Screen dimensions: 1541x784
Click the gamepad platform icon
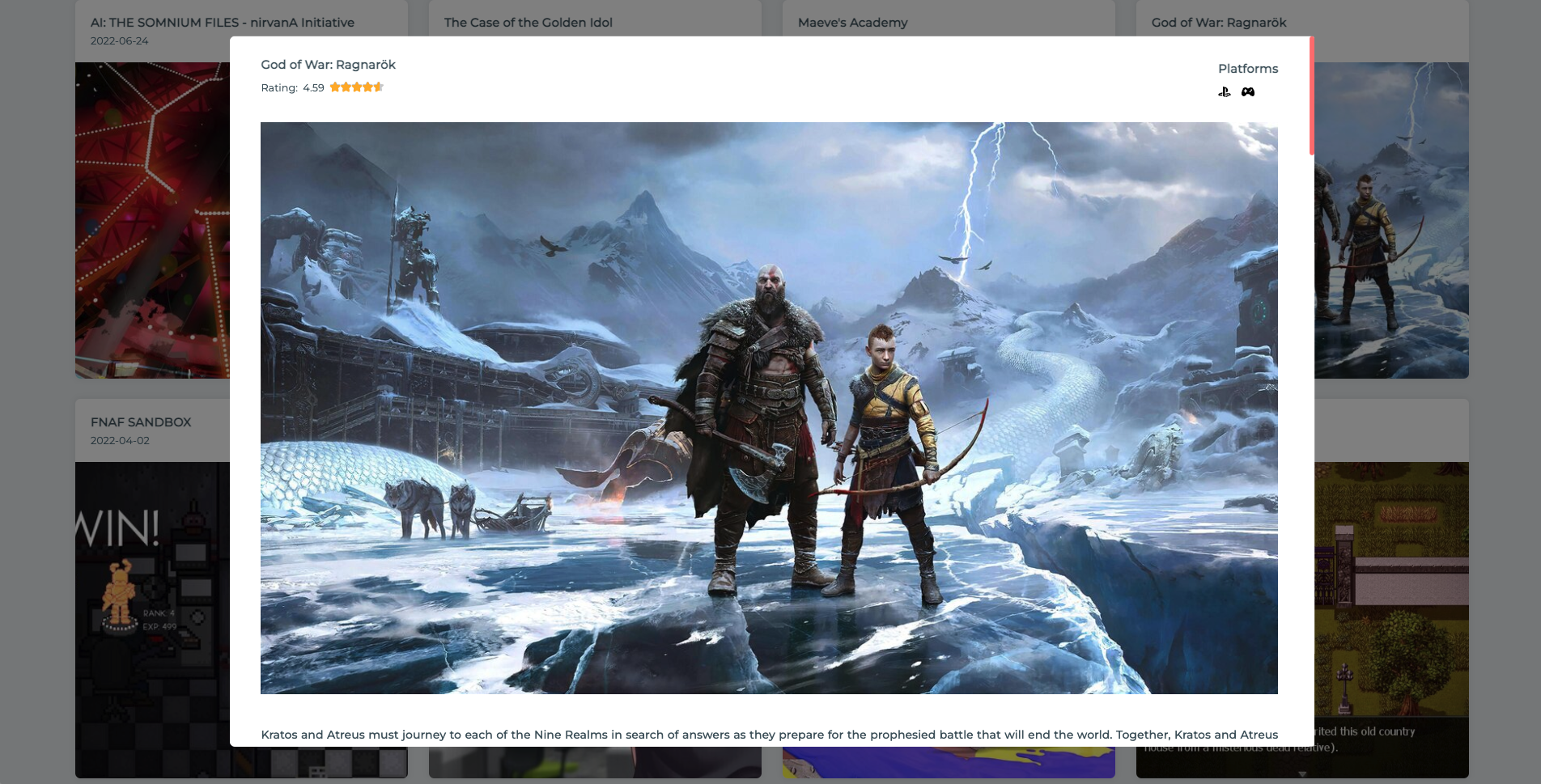pos(1248,92)
